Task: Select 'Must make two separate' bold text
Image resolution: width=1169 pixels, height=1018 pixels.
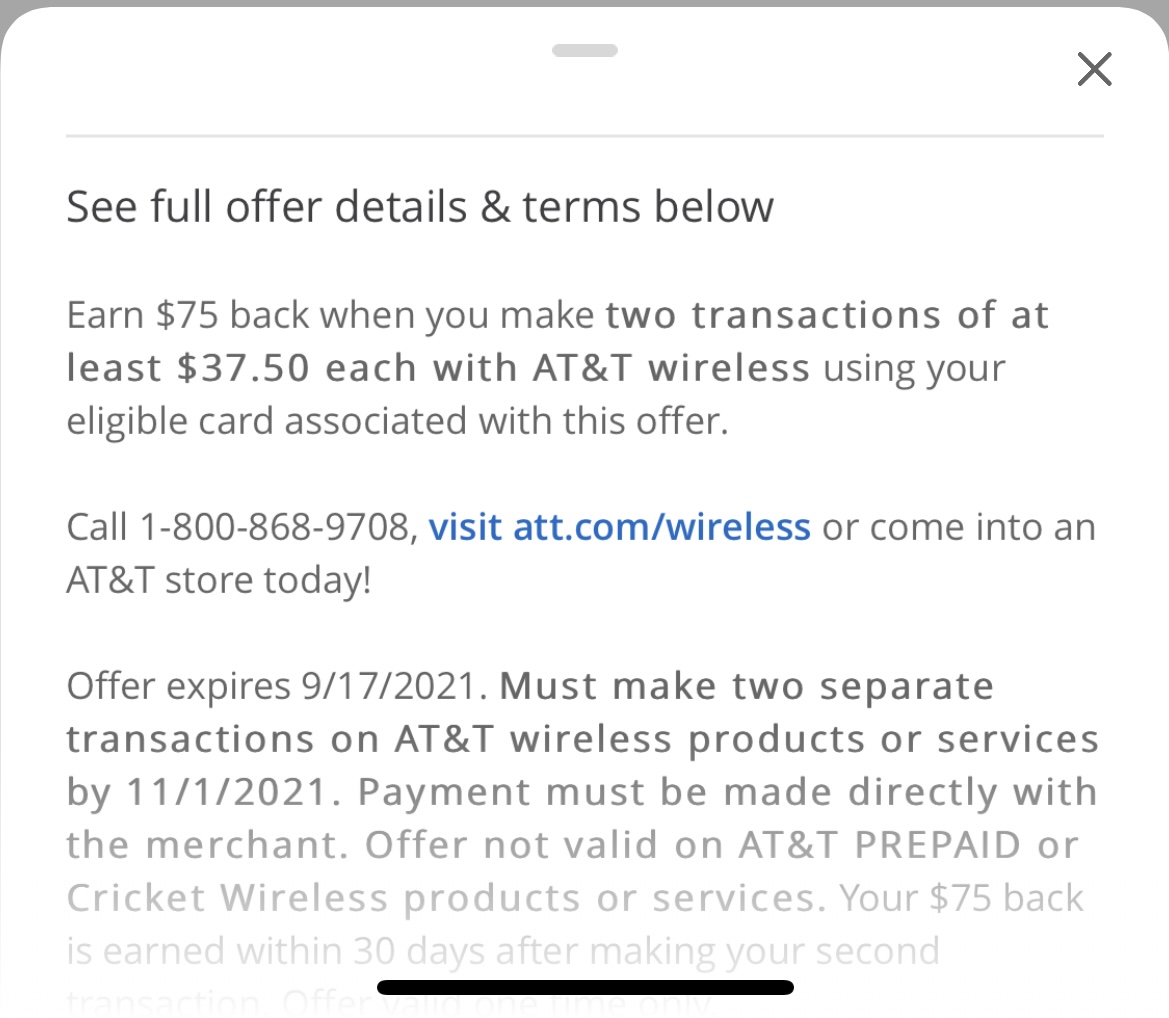Action: pos(746,686)
